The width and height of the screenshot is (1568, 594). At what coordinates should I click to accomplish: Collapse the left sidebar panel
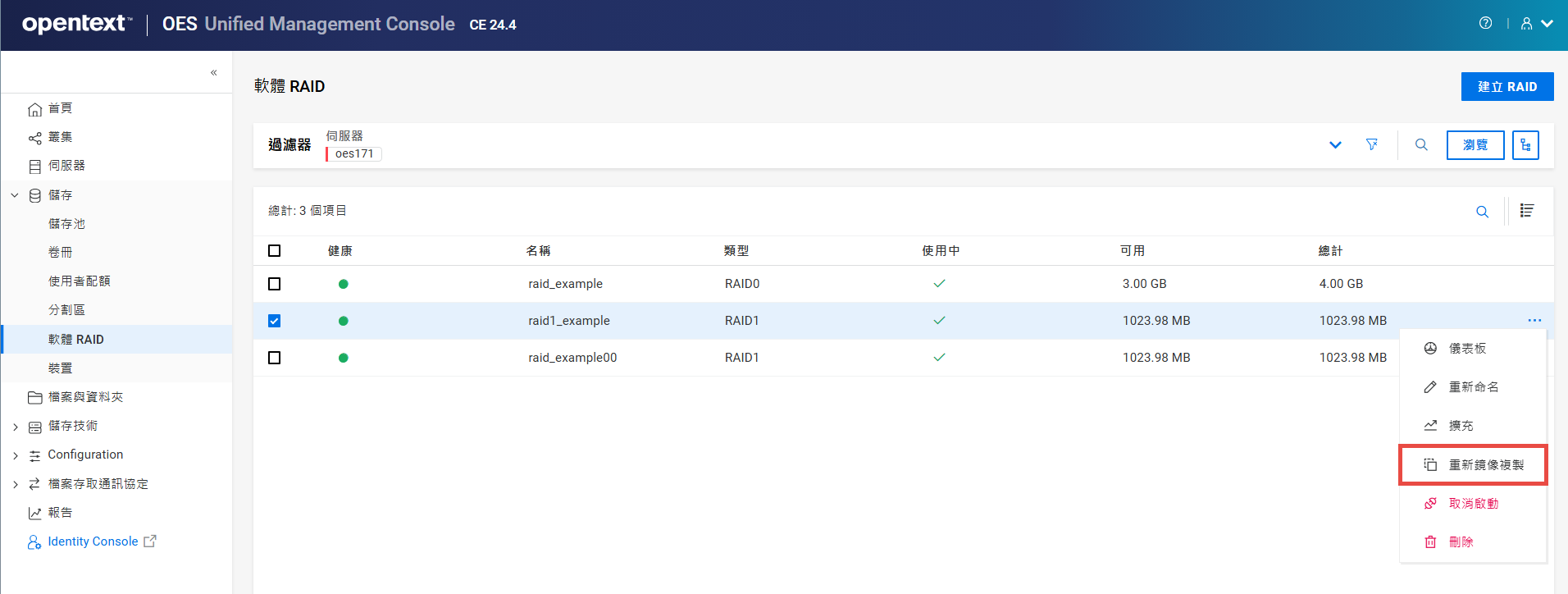(213, 72)
